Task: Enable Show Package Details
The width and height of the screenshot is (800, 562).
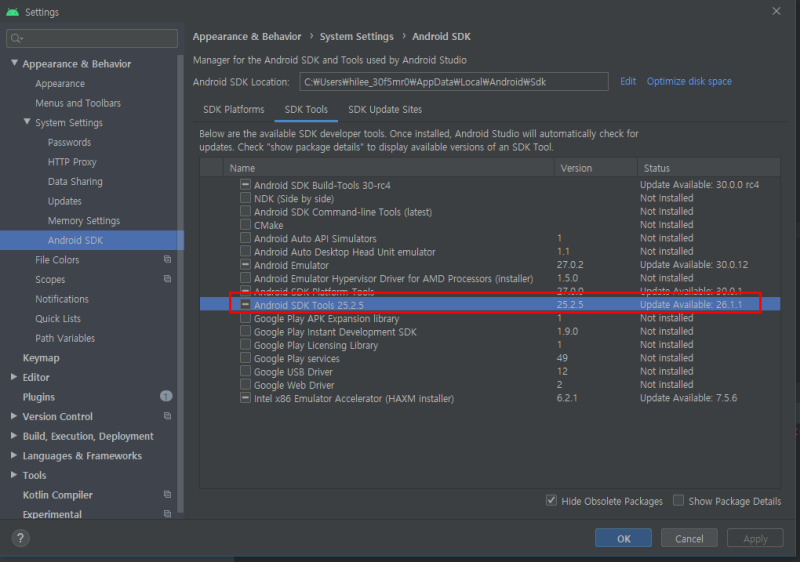Action: (x=678, y=500)
